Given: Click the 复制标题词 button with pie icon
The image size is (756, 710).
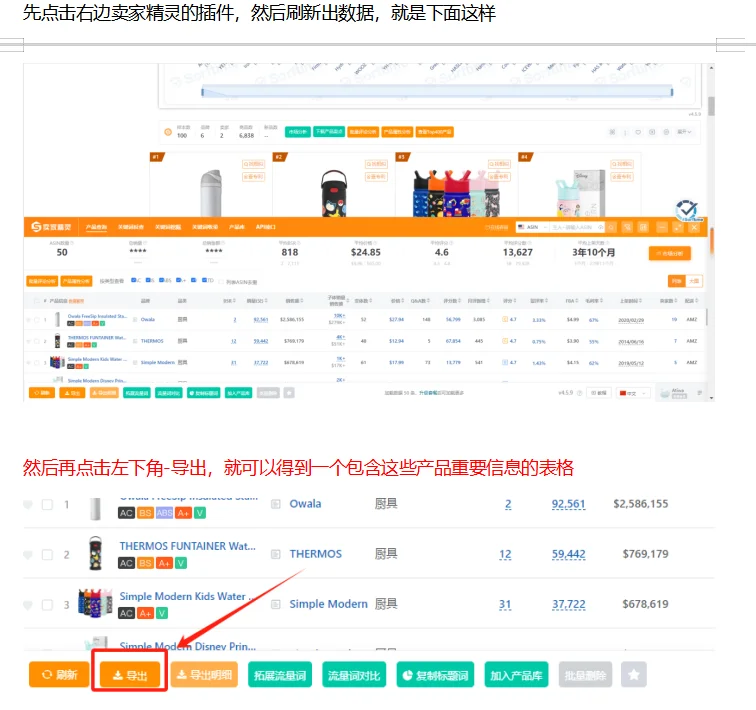Looking at the screenshot, I should (x=435, y=675).
